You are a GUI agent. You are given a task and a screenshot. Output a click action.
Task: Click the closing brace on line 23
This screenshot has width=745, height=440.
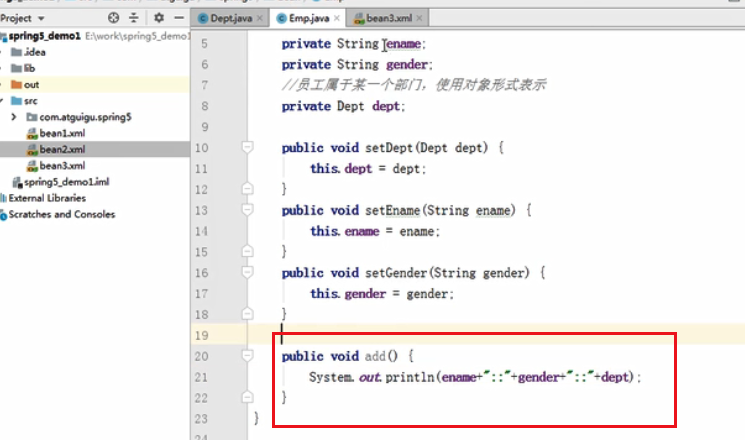pyautogui.click(x=257, y=418)
